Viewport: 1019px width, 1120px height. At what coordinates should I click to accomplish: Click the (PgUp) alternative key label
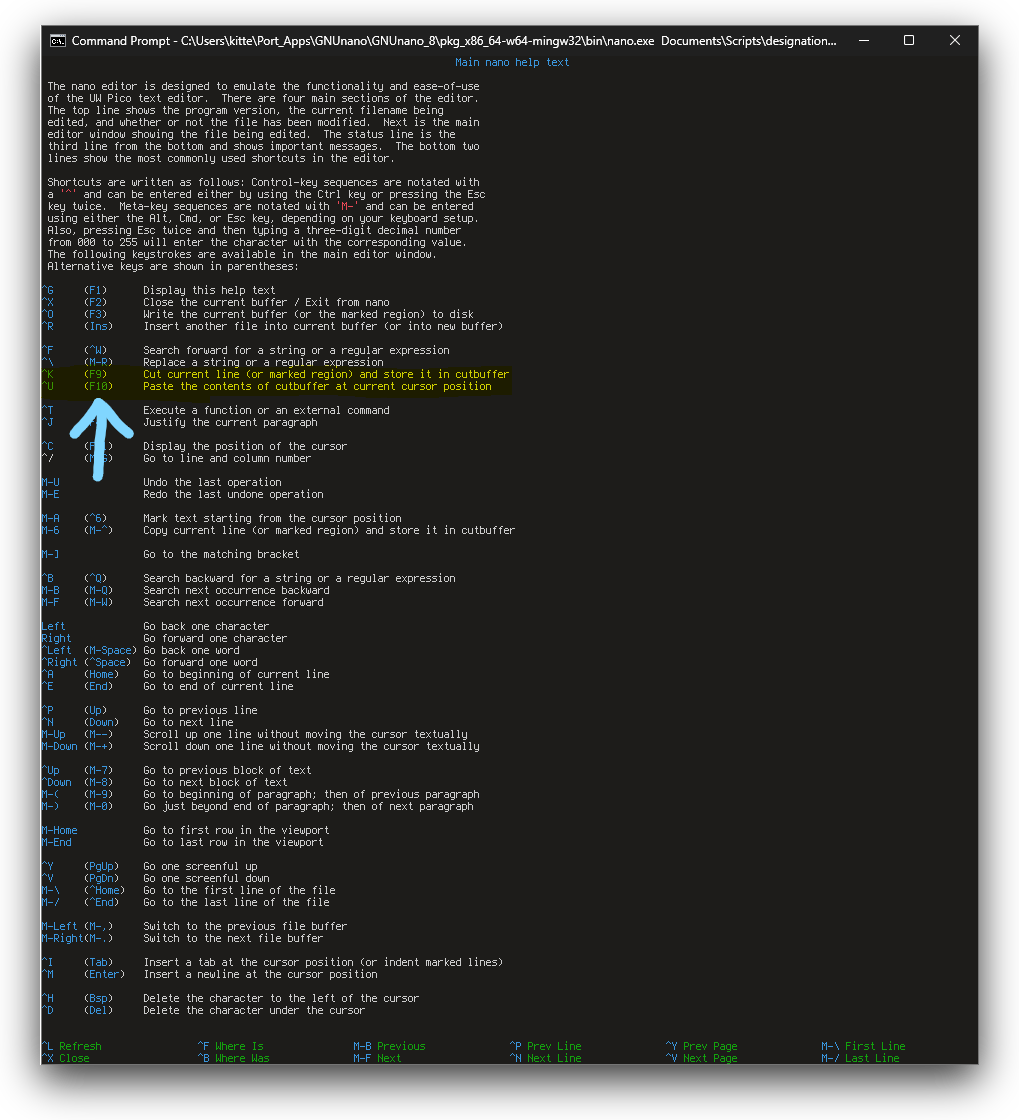coord(101,866)
